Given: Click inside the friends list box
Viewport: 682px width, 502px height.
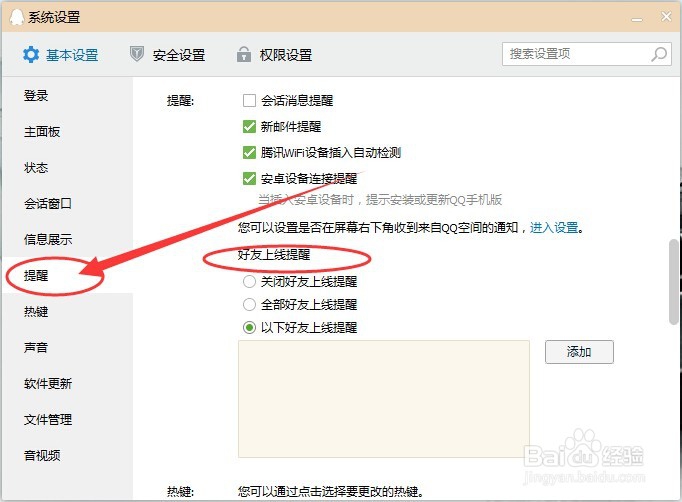Looking at the screenshot, I should point(384,399).
